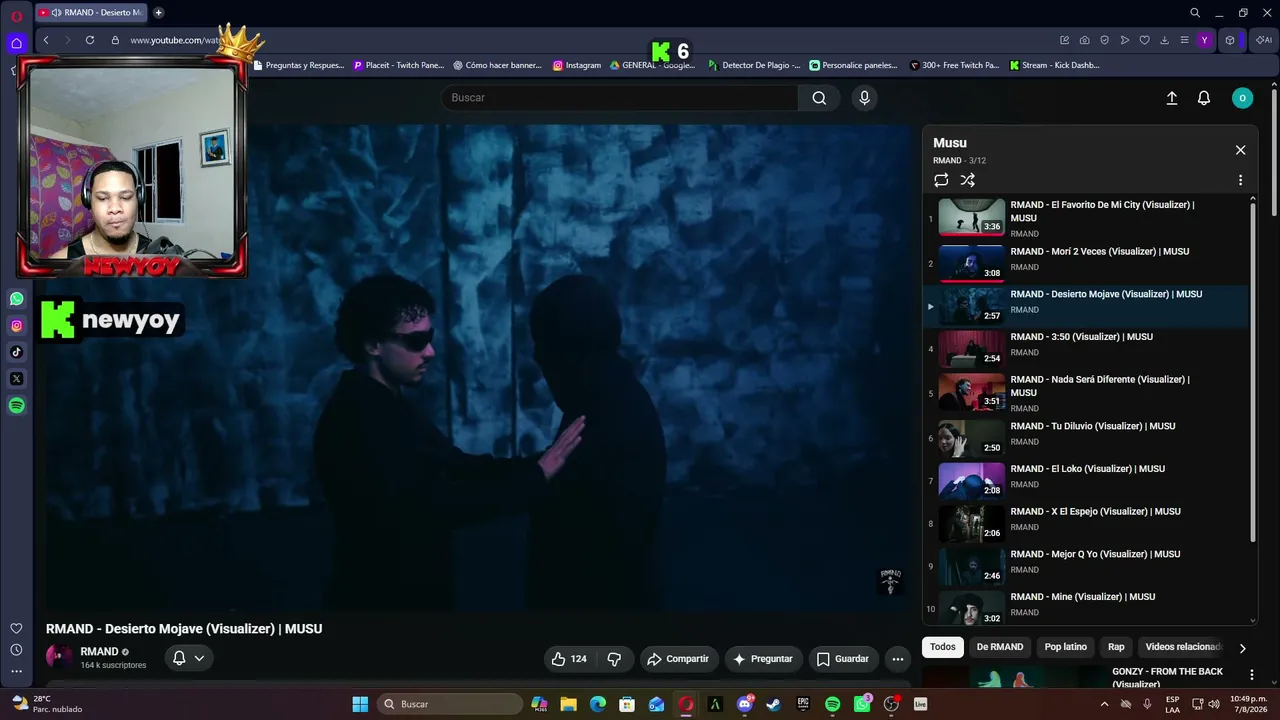Viewport: 1280px width, 720px height.
Task: Open the address bar shield privacy icon
Action: tap(1105, 40)
